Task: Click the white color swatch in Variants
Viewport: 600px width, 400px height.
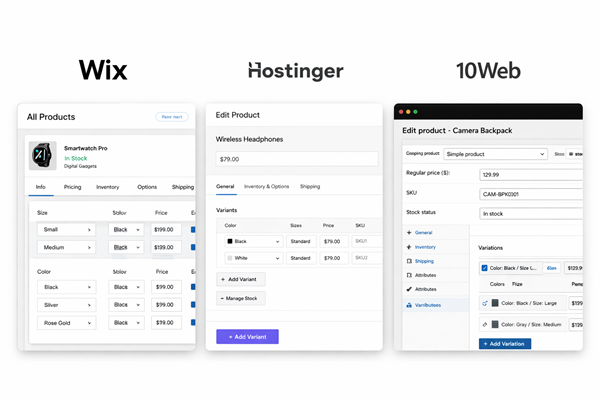Action: click(228, 258)
